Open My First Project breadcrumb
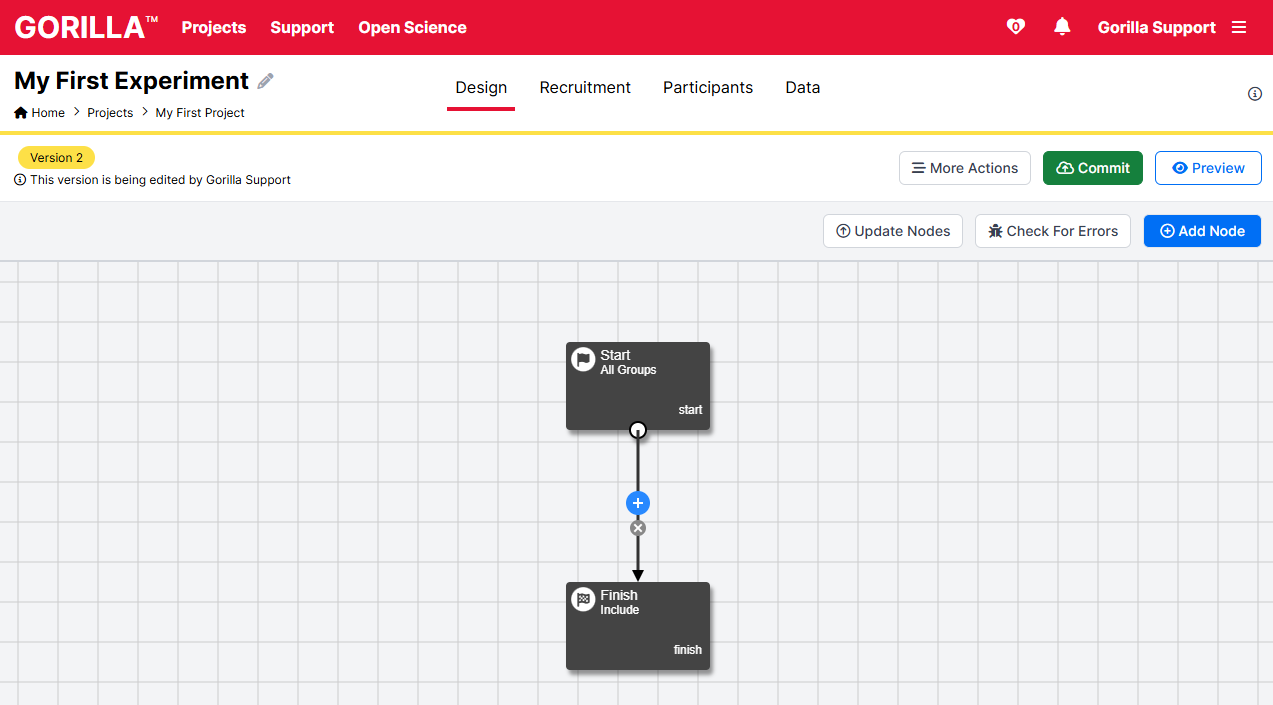The width and height of the screenshot is (1273, 705). point(200,113)
